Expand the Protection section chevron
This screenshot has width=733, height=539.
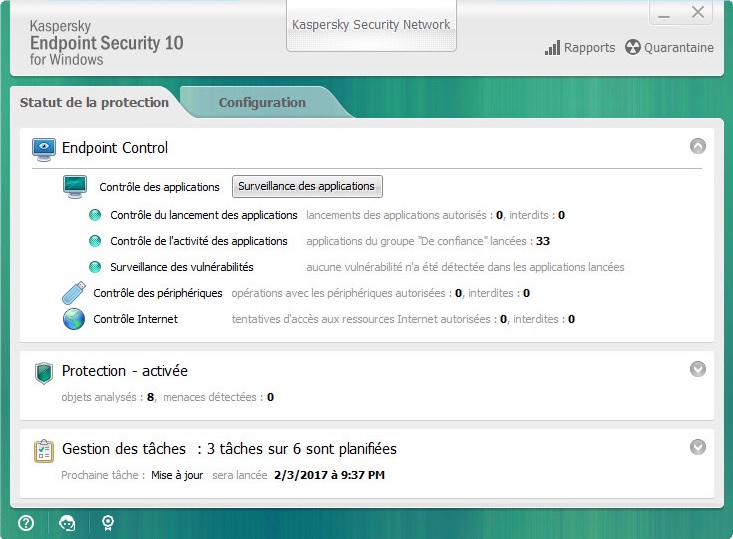click(x=698, y=369)
